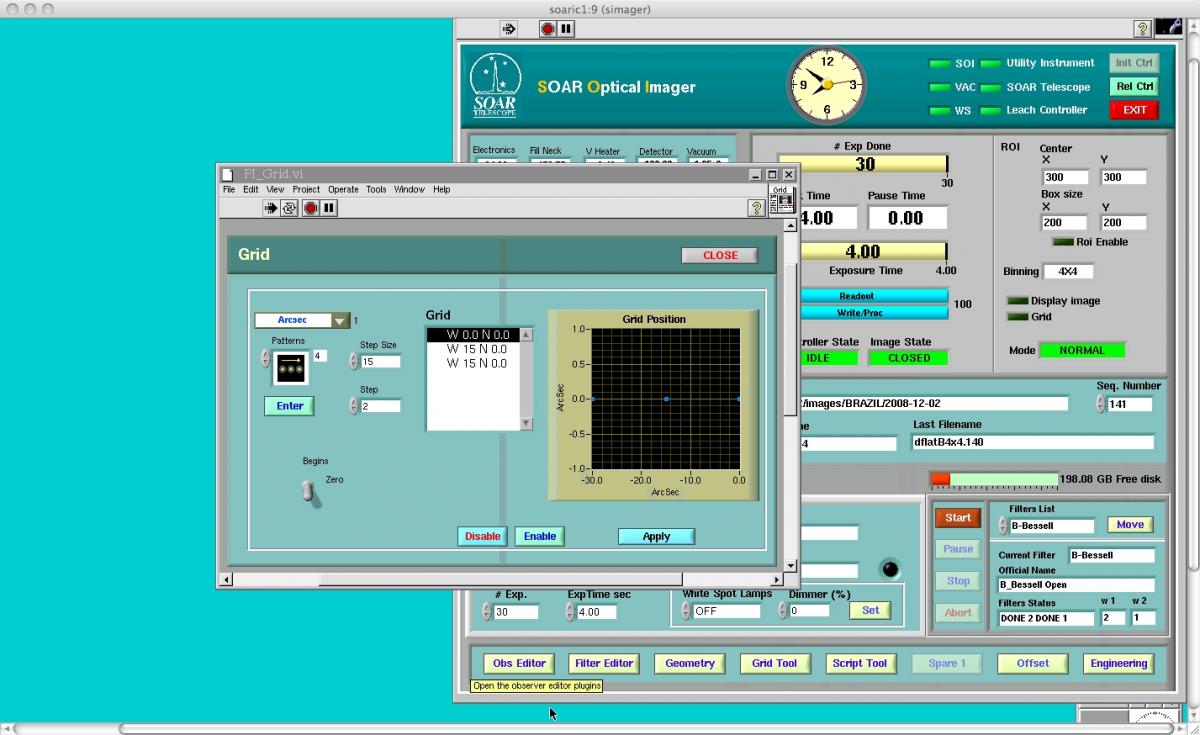The height and width of the screenshot is (735, 1200).
Task: Click the Filters List selector arrows
Action: pyautogui.click(x=1003, y=525)
